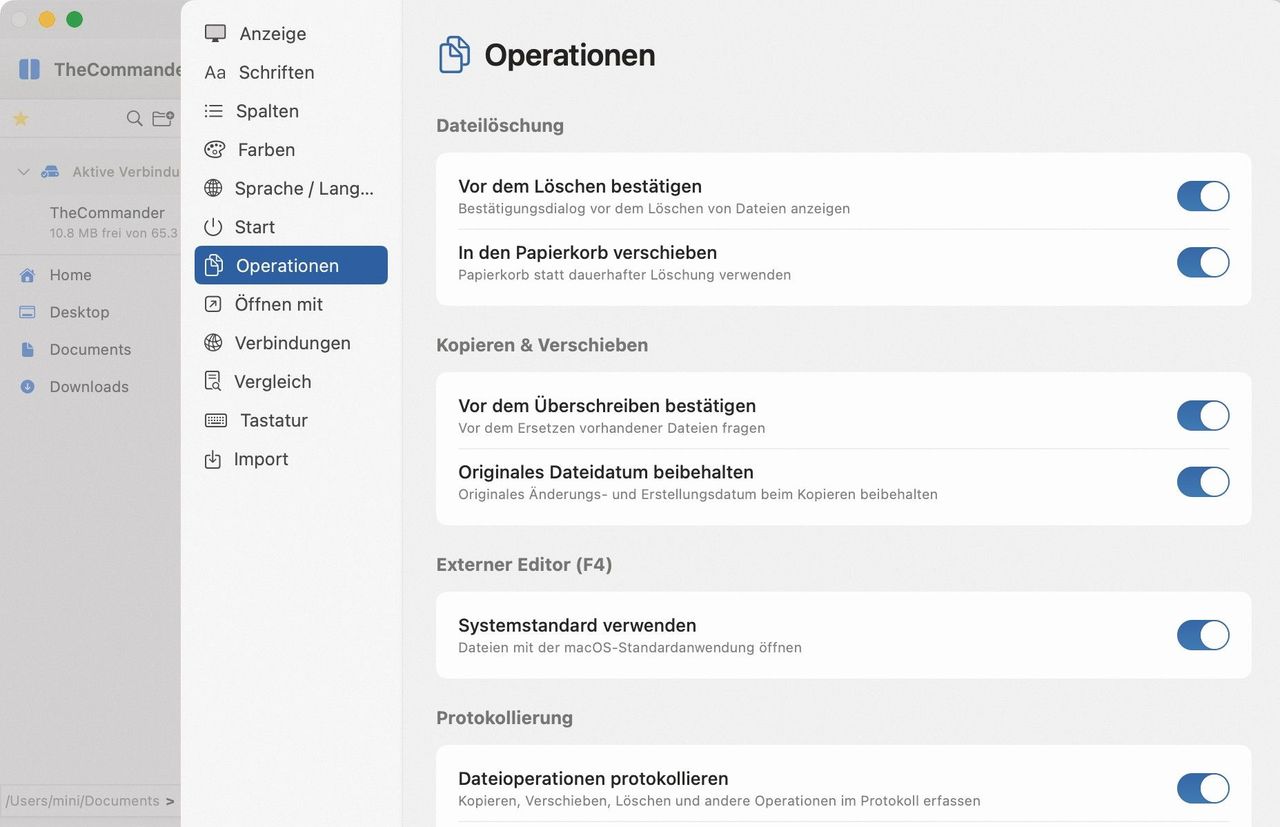Go to Home in the sidebar
The width and height of the screenshot is (1280, 827).
(x=91, y=275)
